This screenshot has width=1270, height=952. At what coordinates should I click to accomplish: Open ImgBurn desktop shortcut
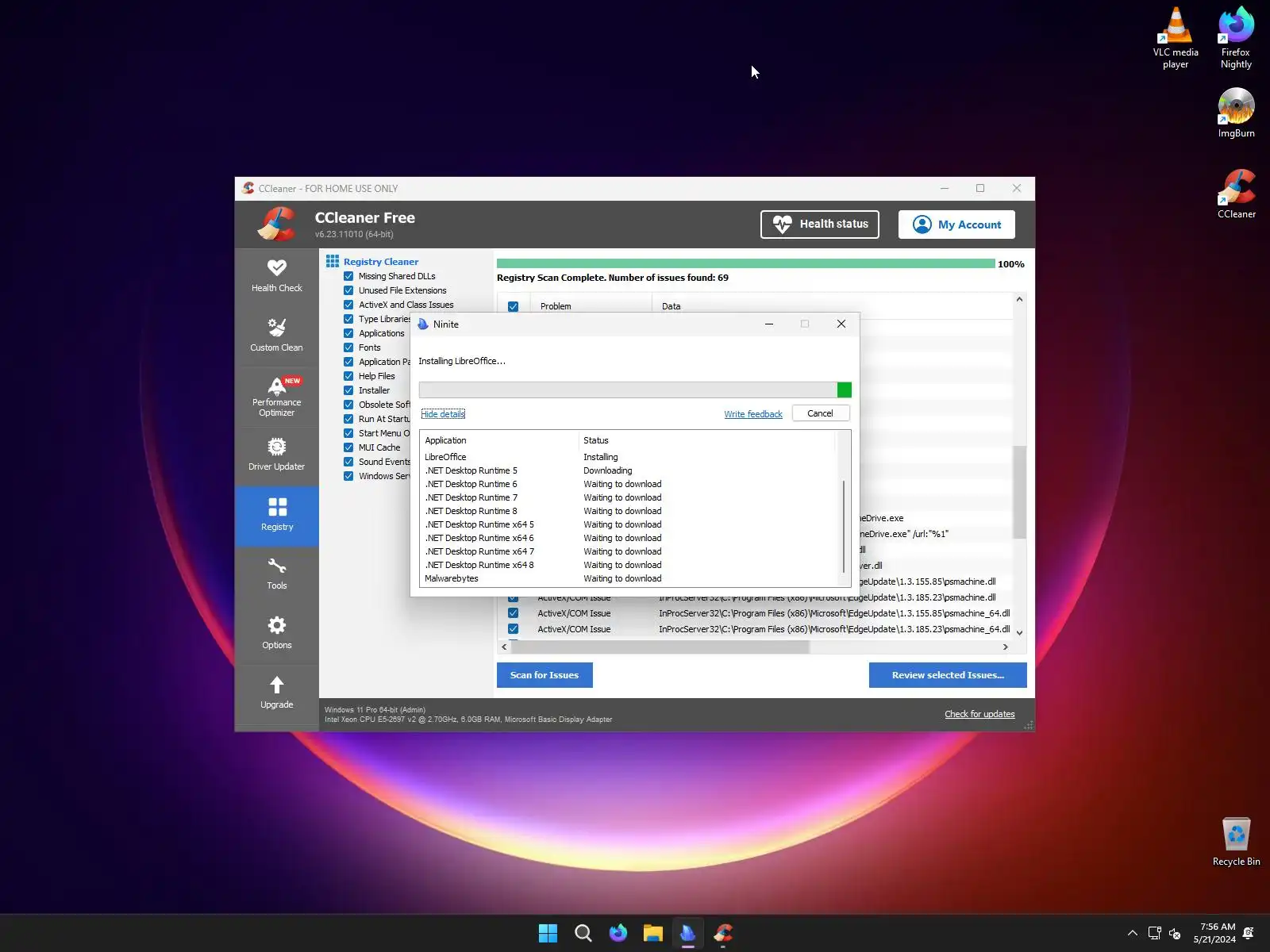(x=1236, y=113)
